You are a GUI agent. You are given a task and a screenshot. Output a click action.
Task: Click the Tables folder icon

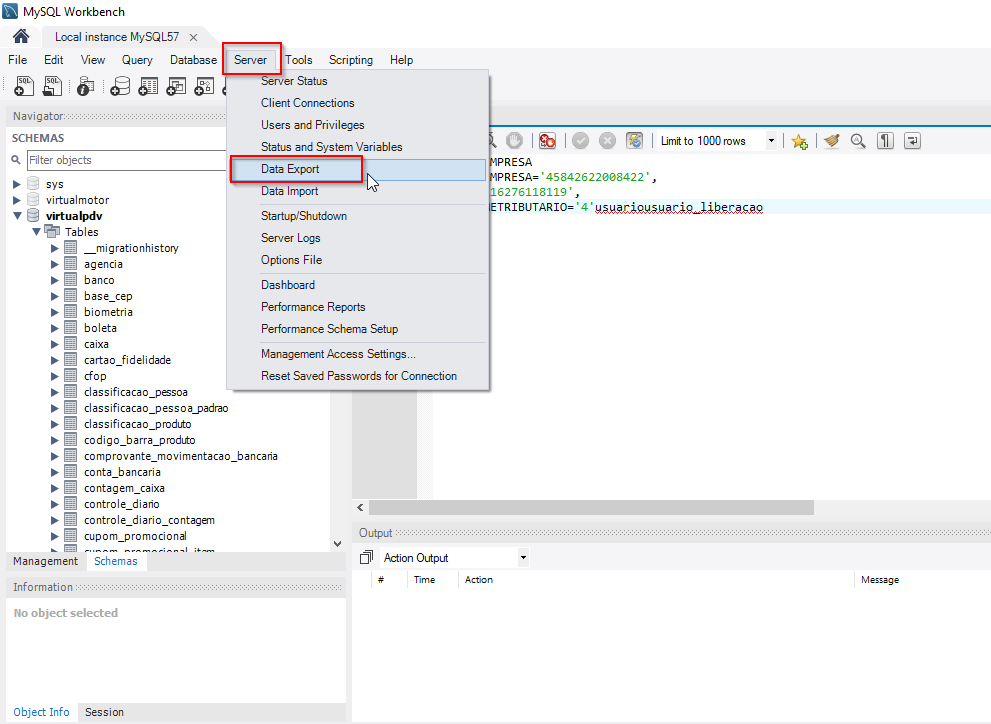pos(52,231)
